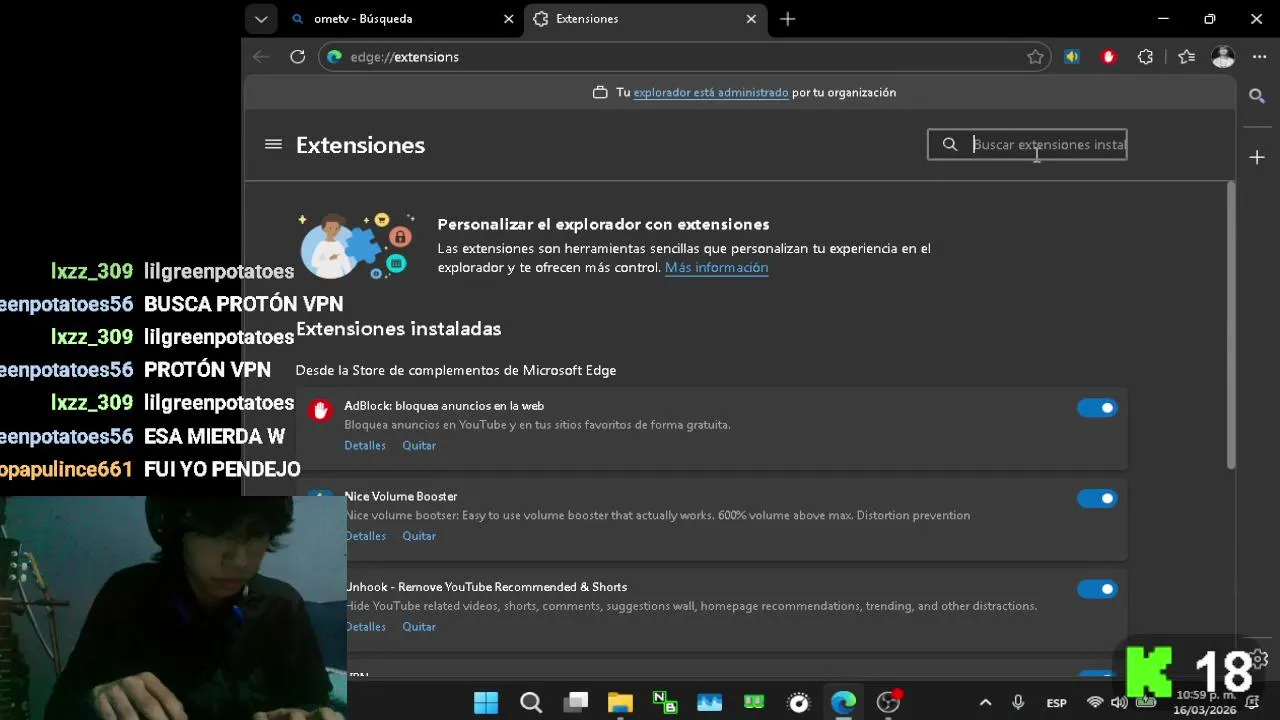Open a new browser tab

[x=788, y=19]
